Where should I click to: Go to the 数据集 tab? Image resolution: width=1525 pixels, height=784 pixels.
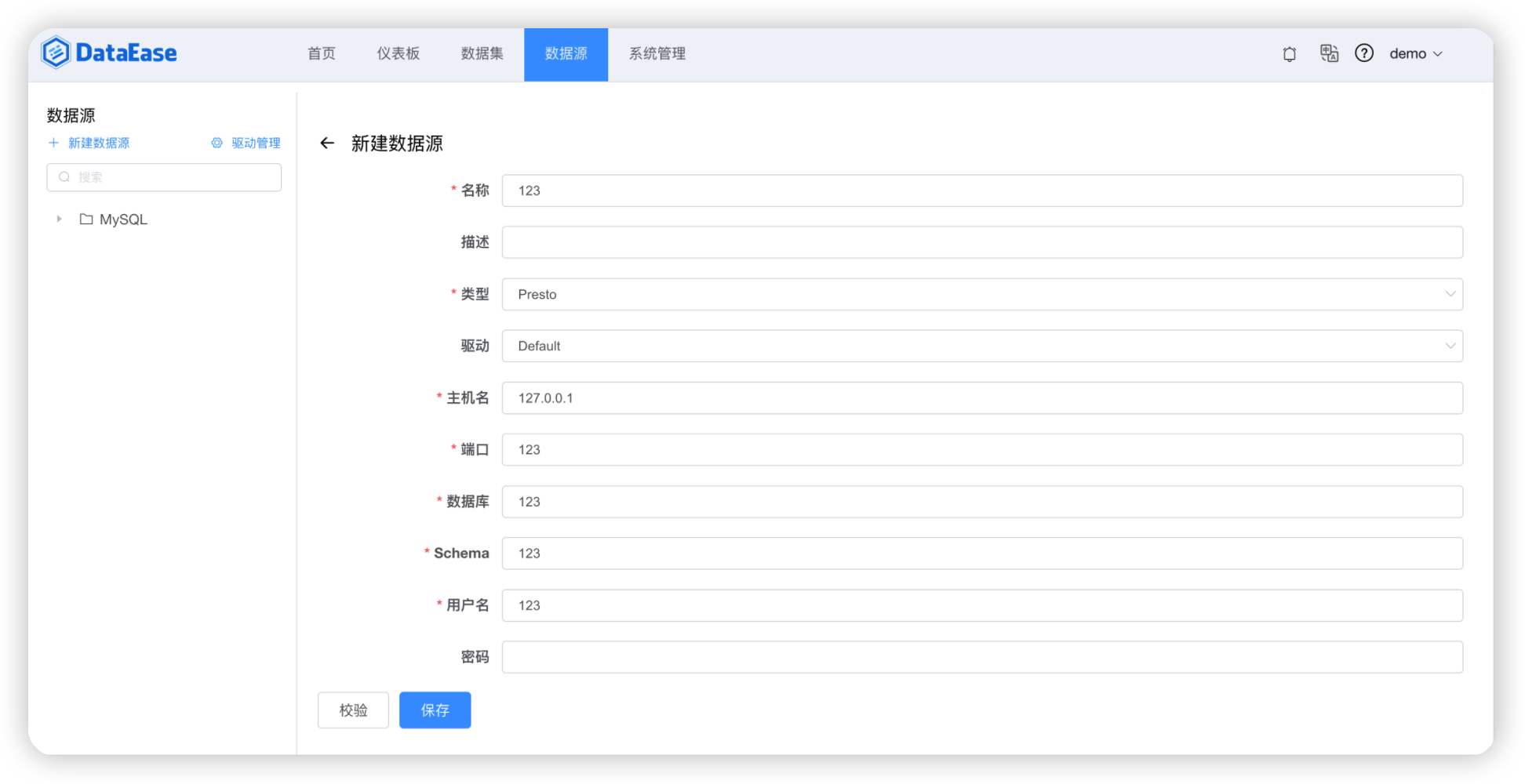[x=482, y=53]
